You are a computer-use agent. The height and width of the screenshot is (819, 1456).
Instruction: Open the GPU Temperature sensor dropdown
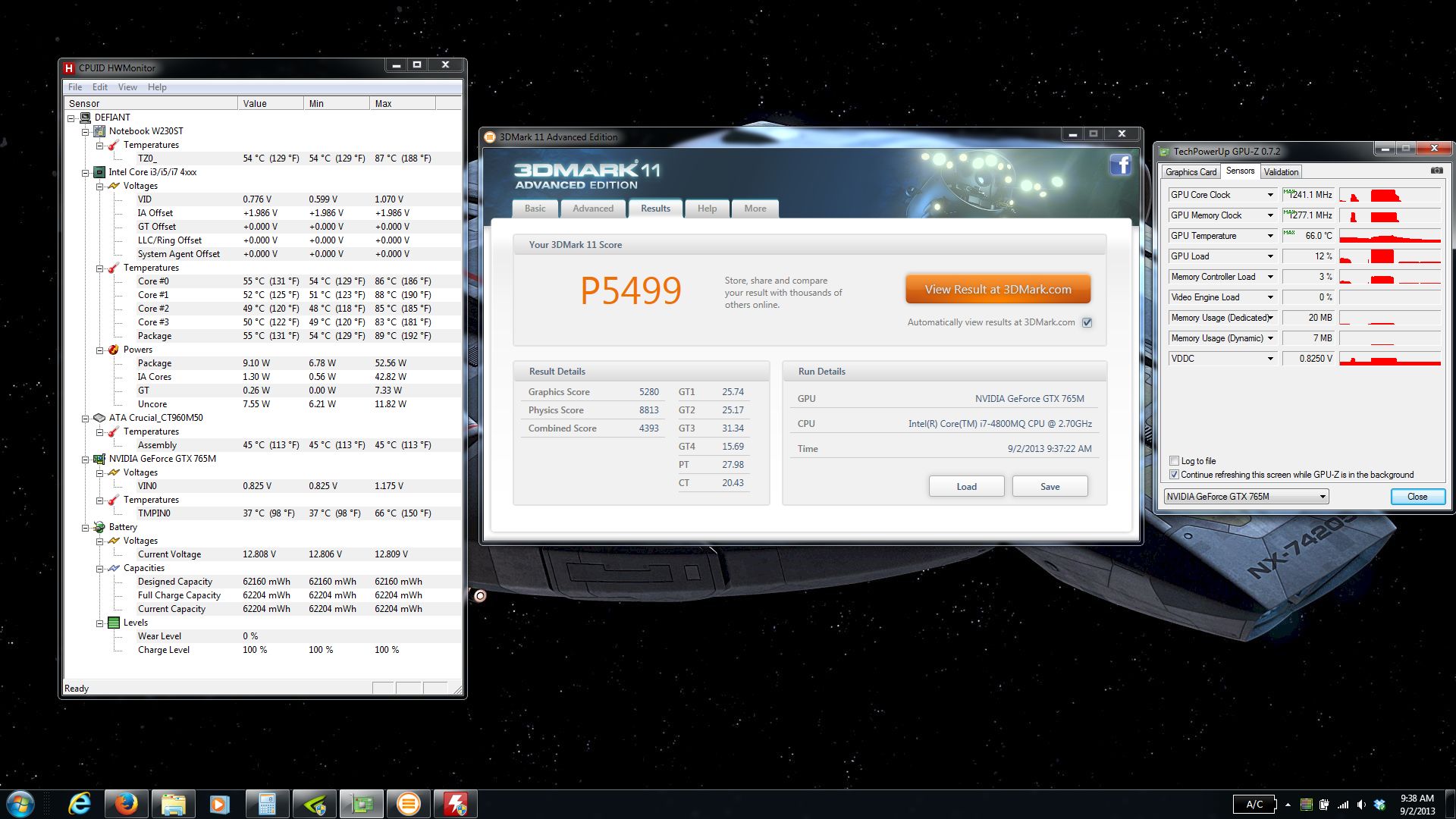click(1270, 236)
